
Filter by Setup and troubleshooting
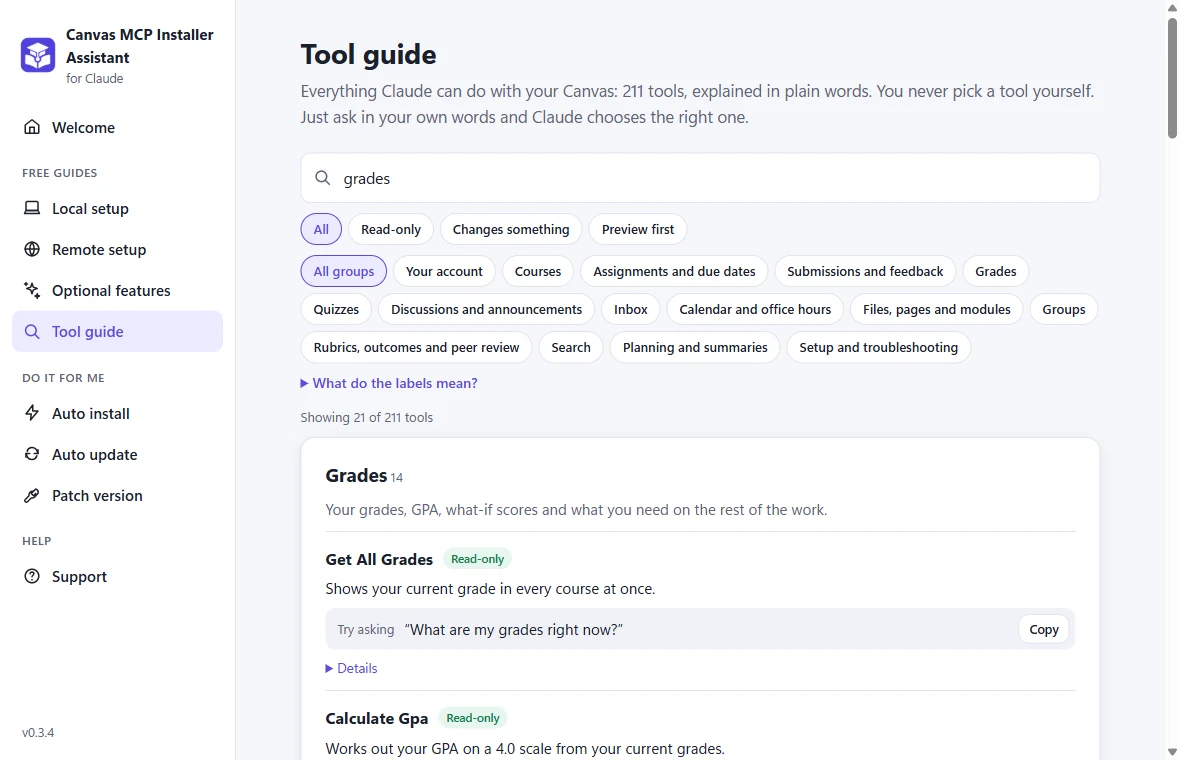[878, 348]
